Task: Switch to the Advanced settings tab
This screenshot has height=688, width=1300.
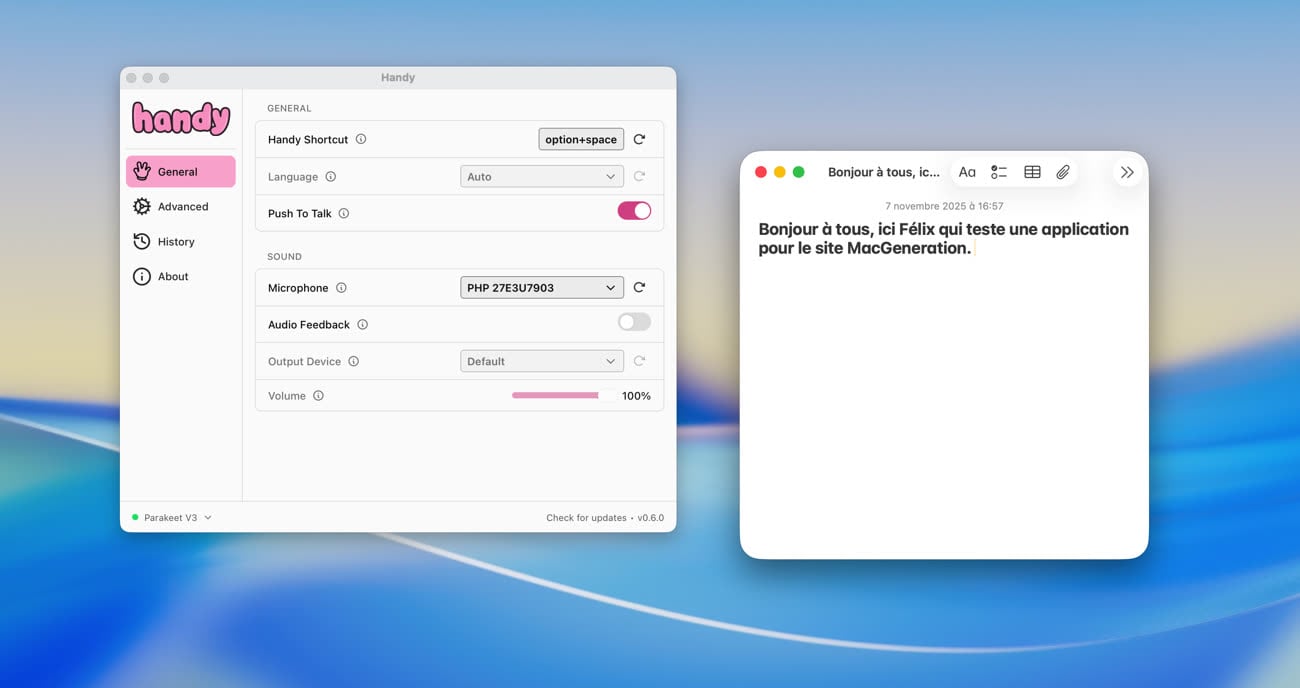Action: [x=181, y=207]
